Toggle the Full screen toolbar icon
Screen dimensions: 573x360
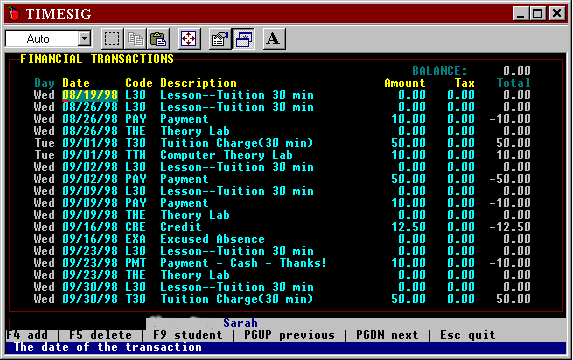coord(189,38)
